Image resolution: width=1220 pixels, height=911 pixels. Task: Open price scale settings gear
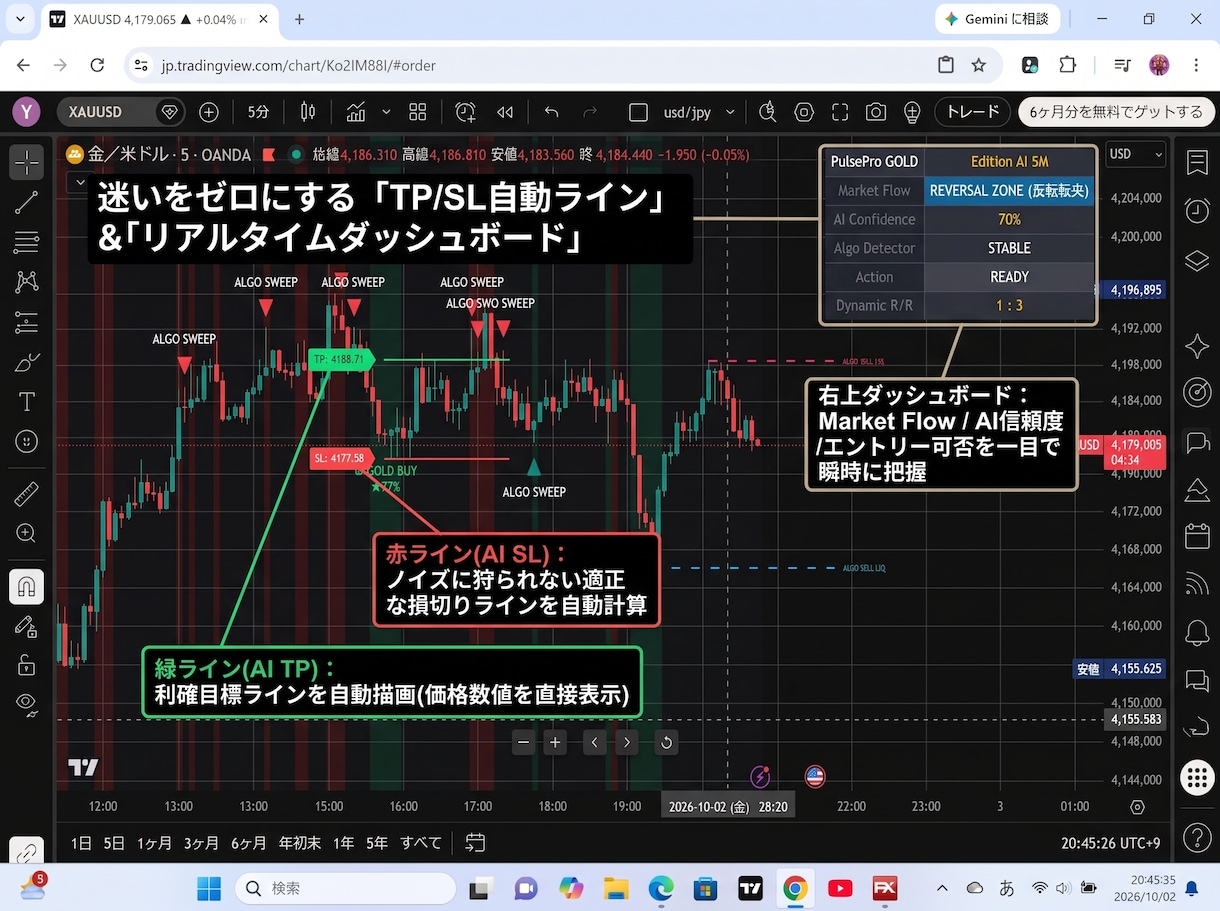(x=1137, y=806)
